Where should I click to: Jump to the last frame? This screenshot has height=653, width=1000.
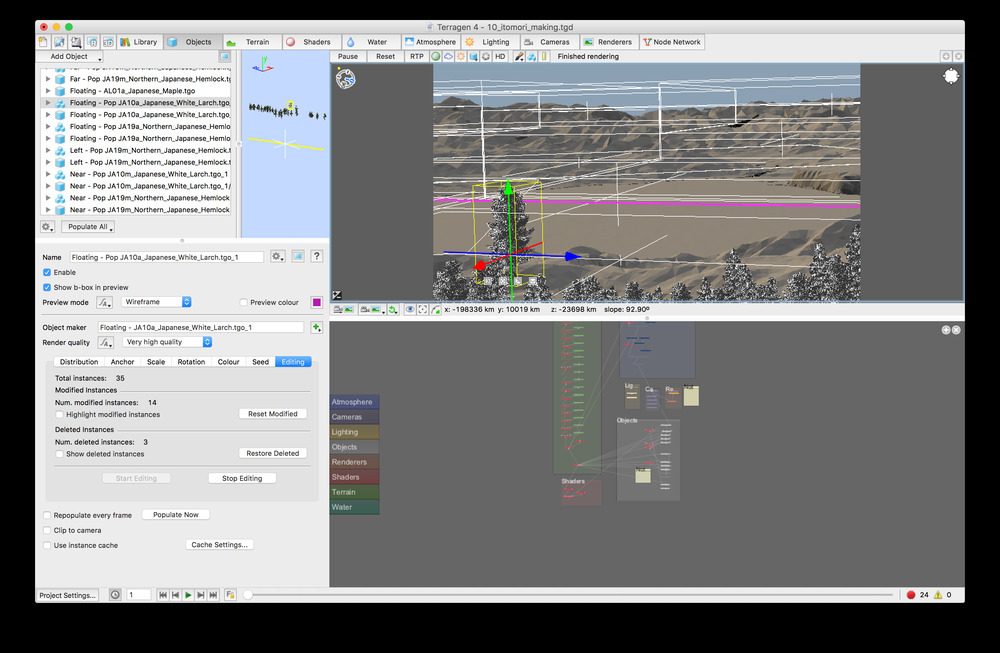pyautogui.click(x=214, y=595)
